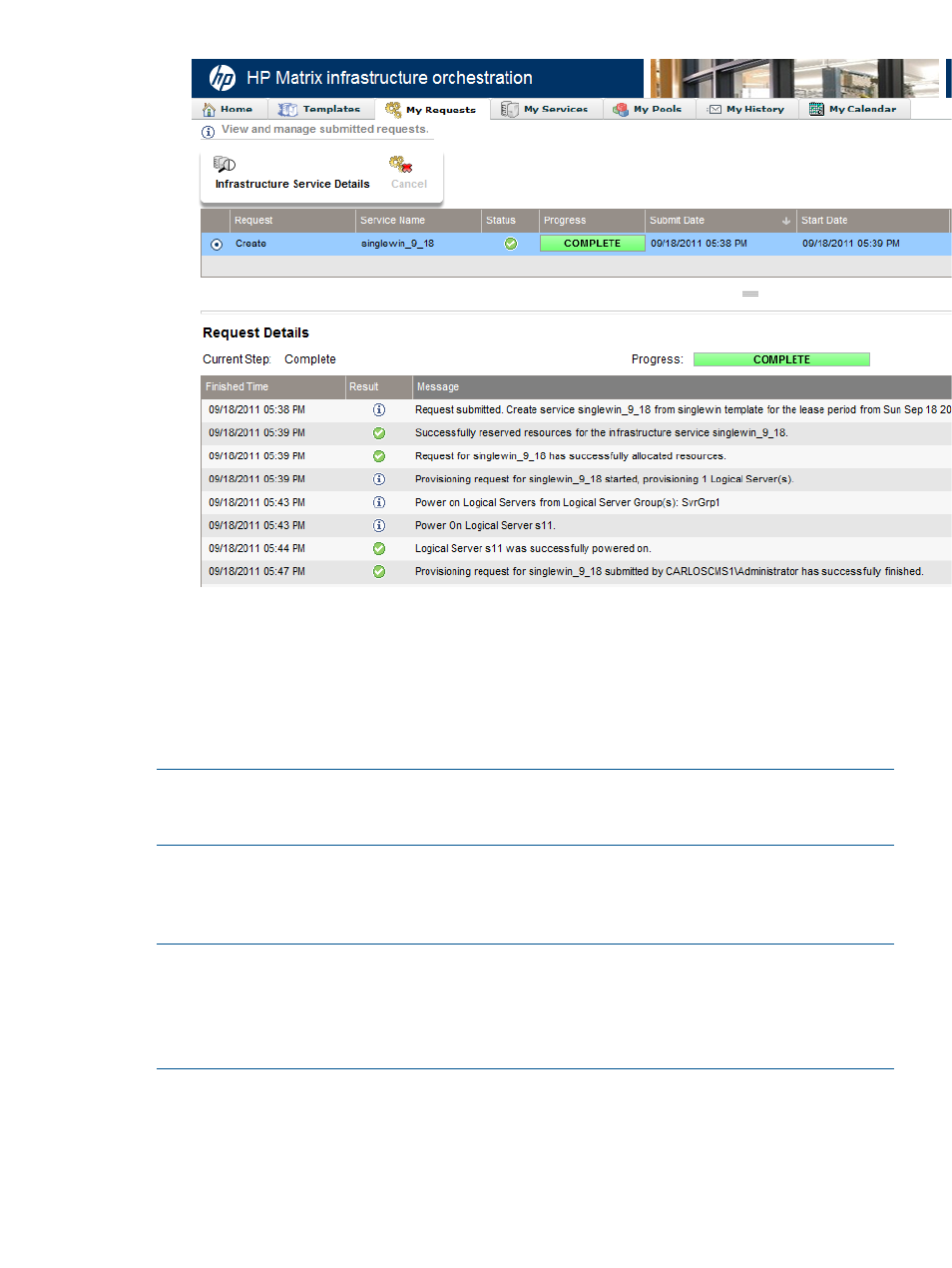Click the My Requests gears icon
The image size is (952, 1268).
click(x=393, y=110)
